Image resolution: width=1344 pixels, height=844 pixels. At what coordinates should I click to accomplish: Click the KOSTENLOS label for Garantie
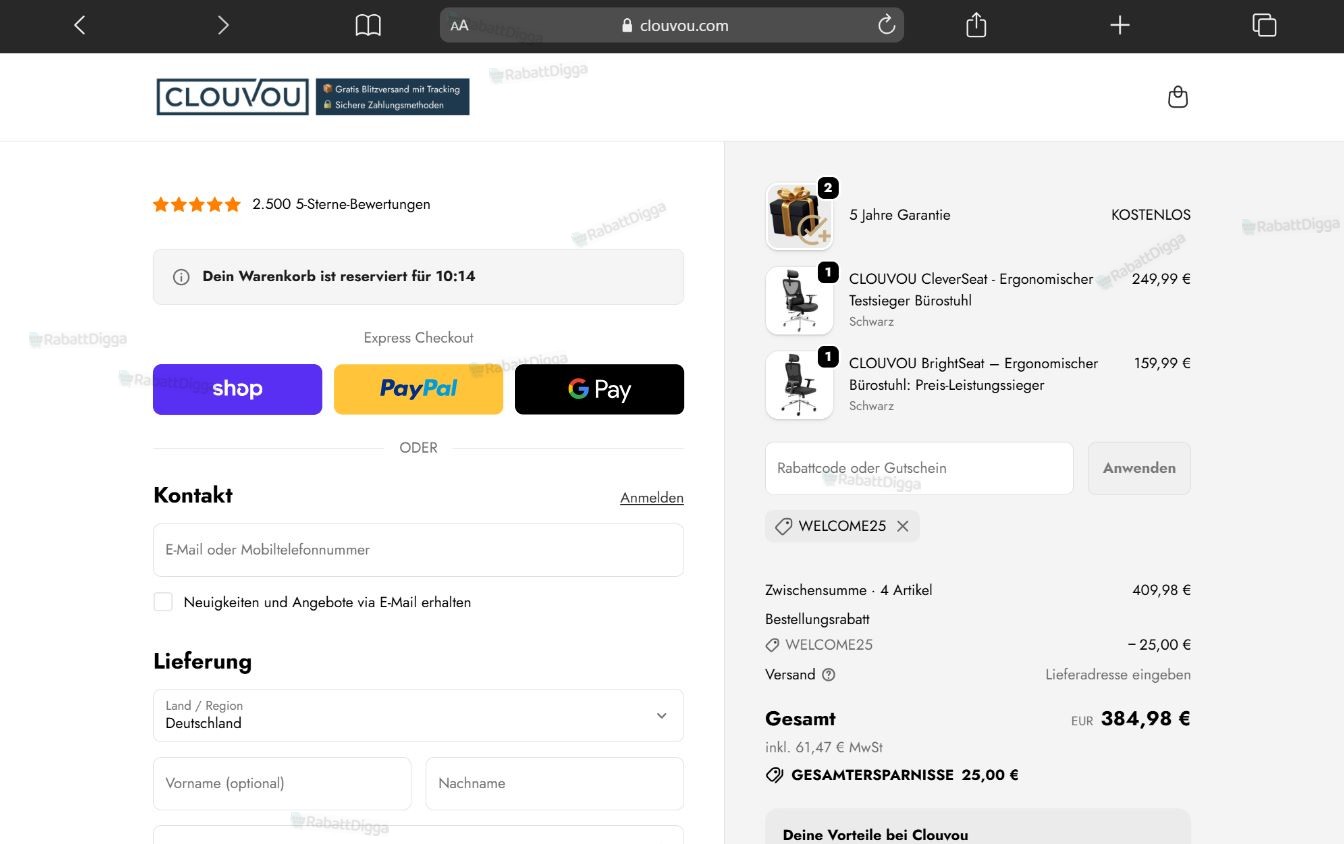(x=1151, y=215)
